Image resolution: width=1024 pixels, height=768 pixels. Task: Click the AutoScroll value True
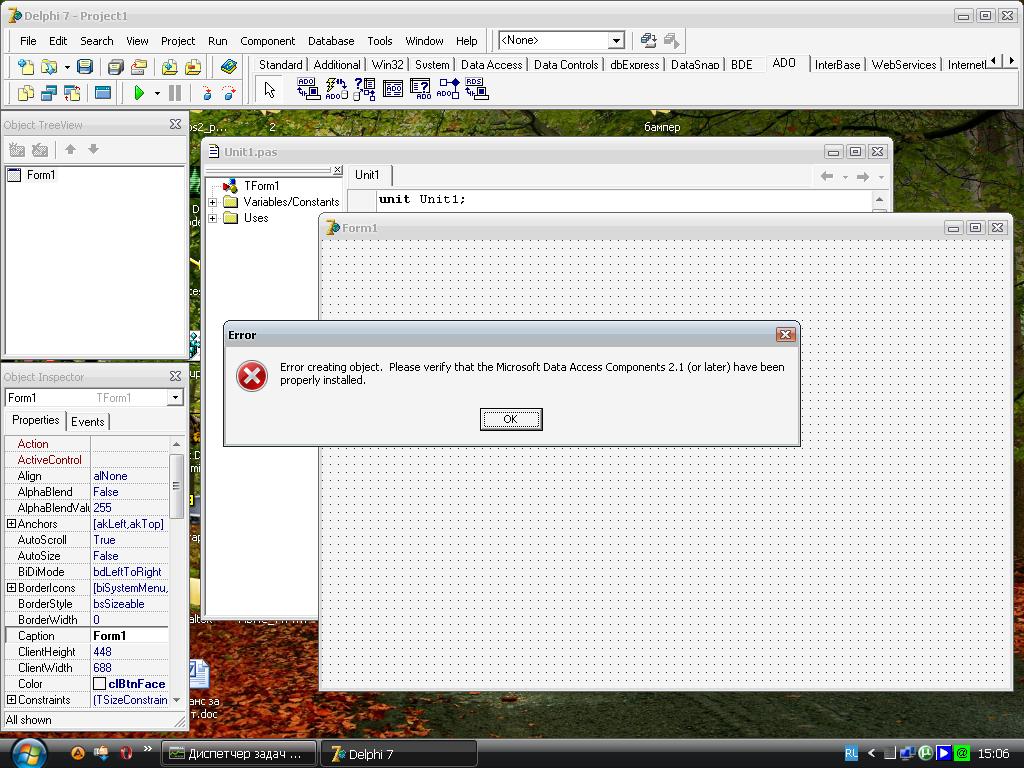tap(129, 540)
